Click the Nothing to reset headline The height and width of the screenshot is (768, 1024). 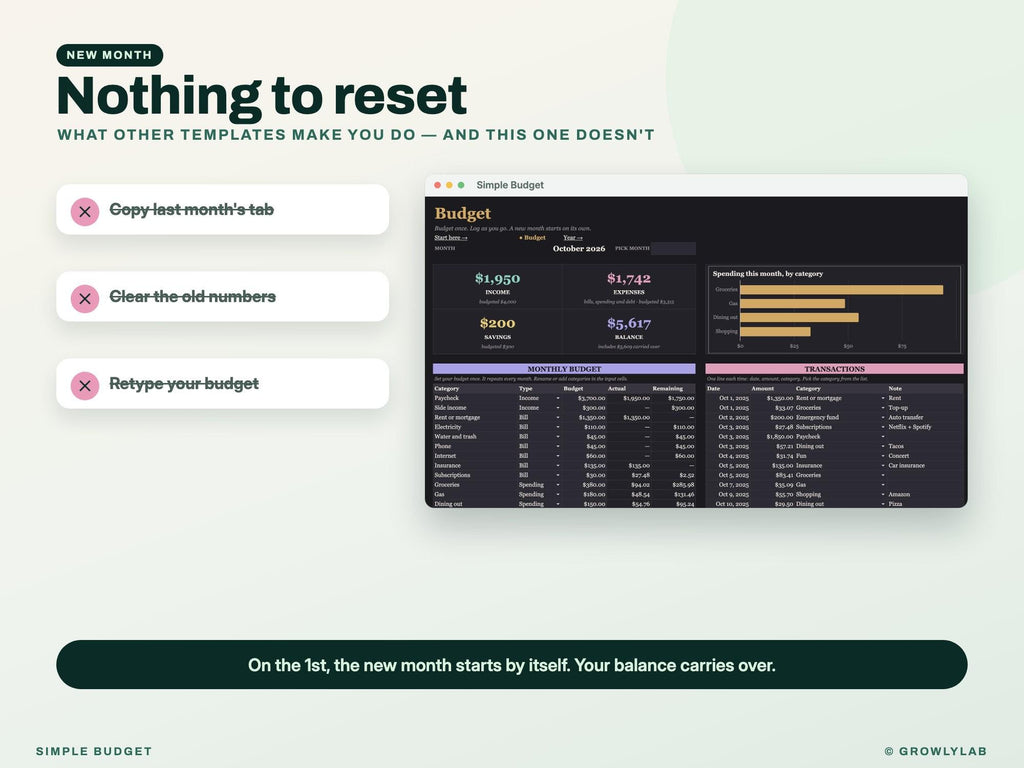262,97
